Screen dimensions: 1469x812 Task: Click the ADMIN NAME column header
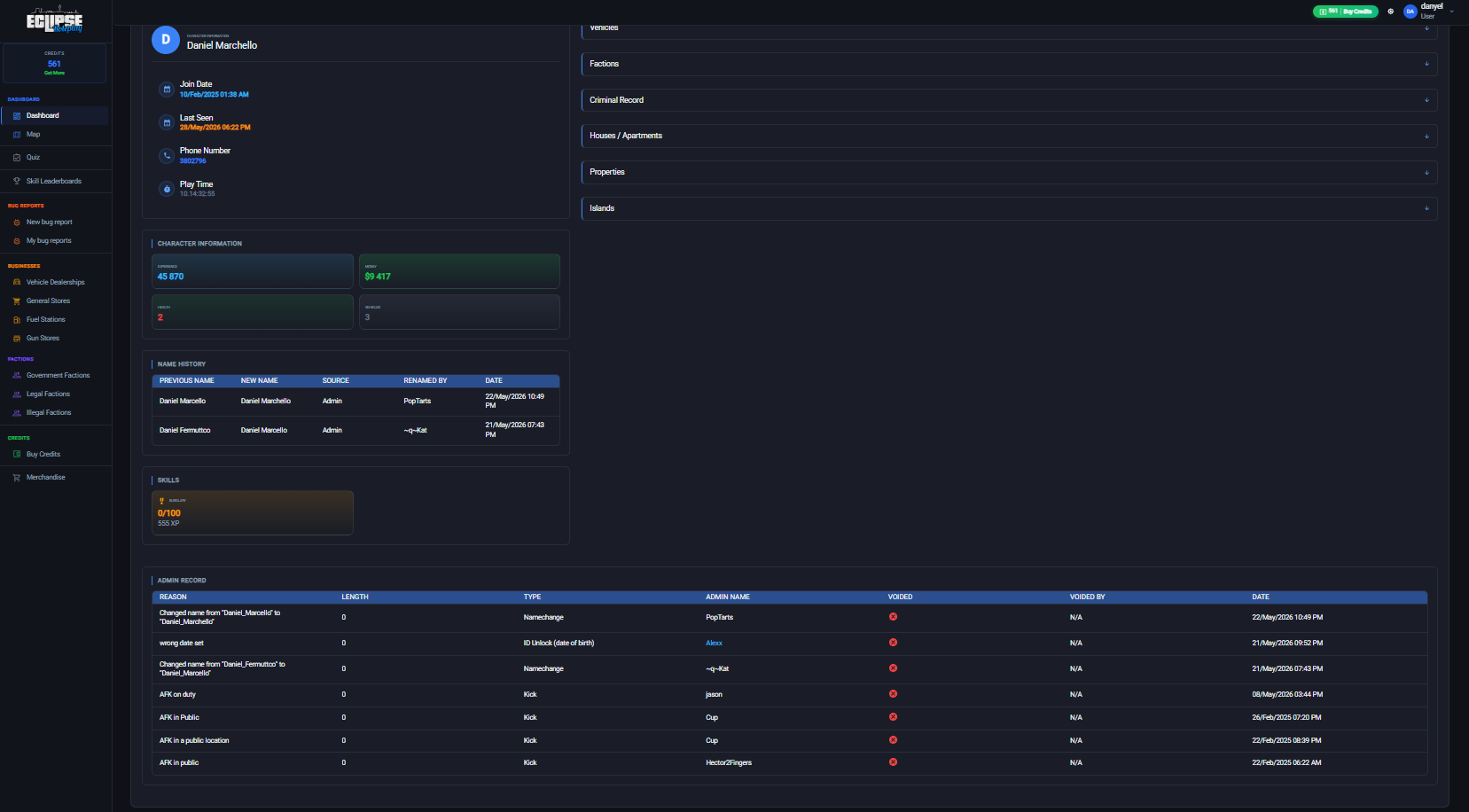point(728,597)
